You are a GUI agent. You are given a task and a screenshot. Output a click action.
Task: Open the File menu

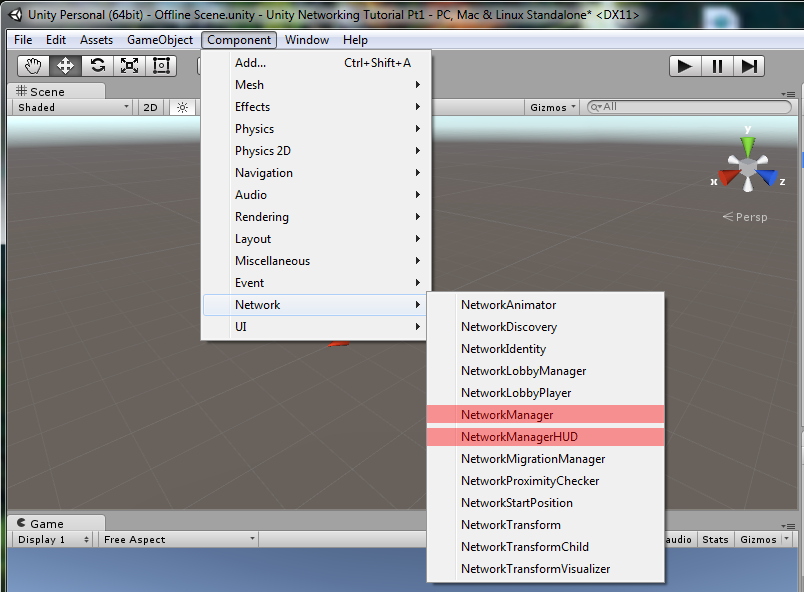pos(23,40)
